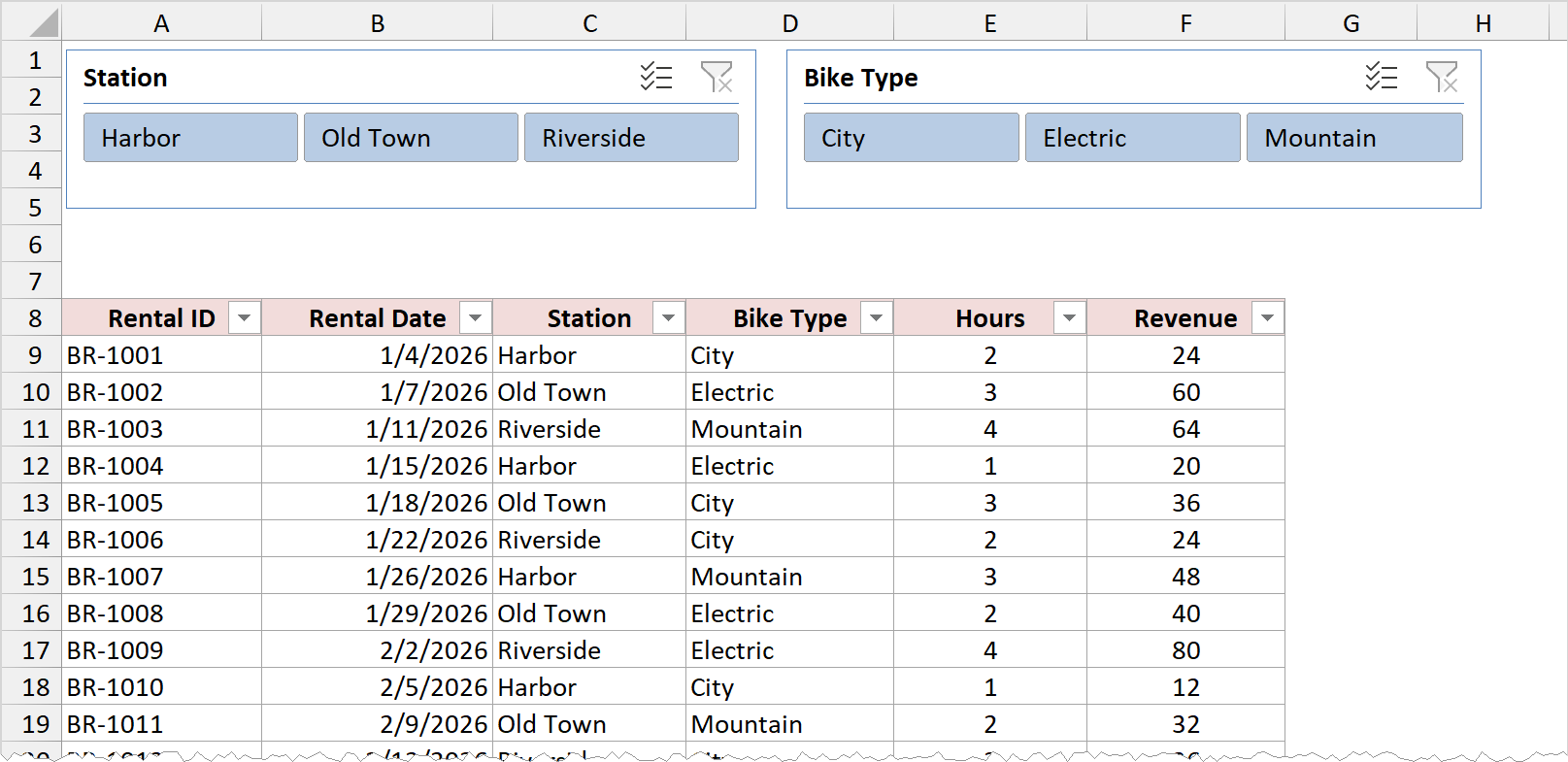The width and height of the screenshot is (1568, 762).
Task: Toggle the Riverside slicer item
Action: coord(631,138)
